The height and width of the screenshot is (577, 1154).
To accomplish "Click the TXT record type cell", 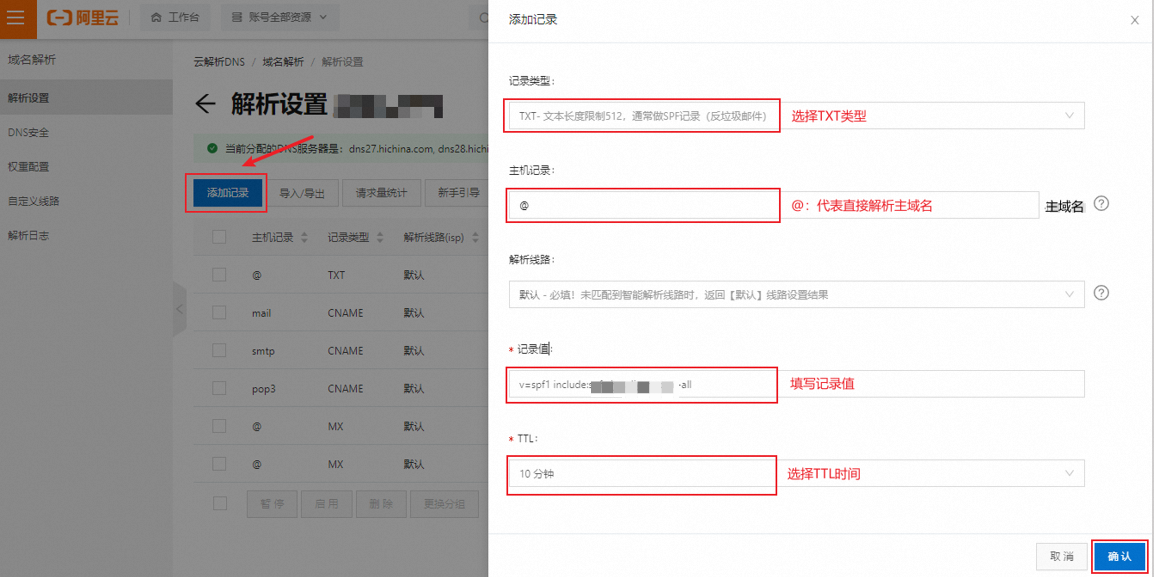I will pyautogui.click(x=336, y=275).
